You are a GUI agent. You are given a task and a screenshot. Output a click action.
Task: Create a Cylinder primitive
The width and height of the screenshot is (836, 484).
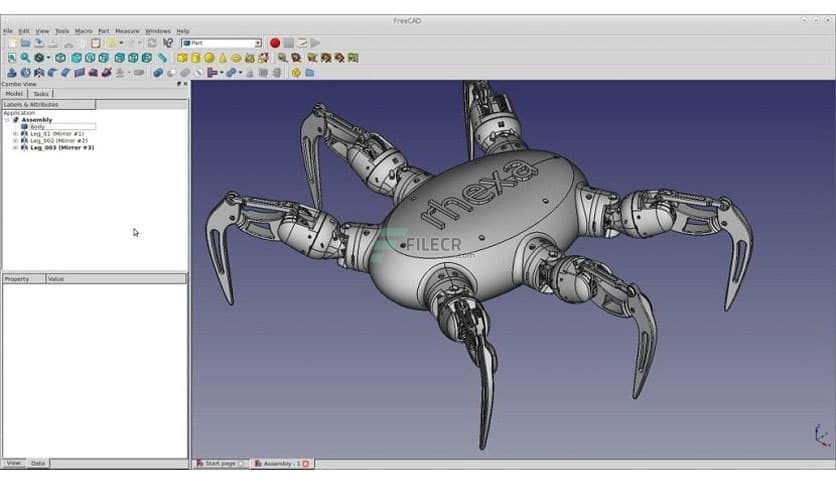pyautogui.click(x=196, y=58)
